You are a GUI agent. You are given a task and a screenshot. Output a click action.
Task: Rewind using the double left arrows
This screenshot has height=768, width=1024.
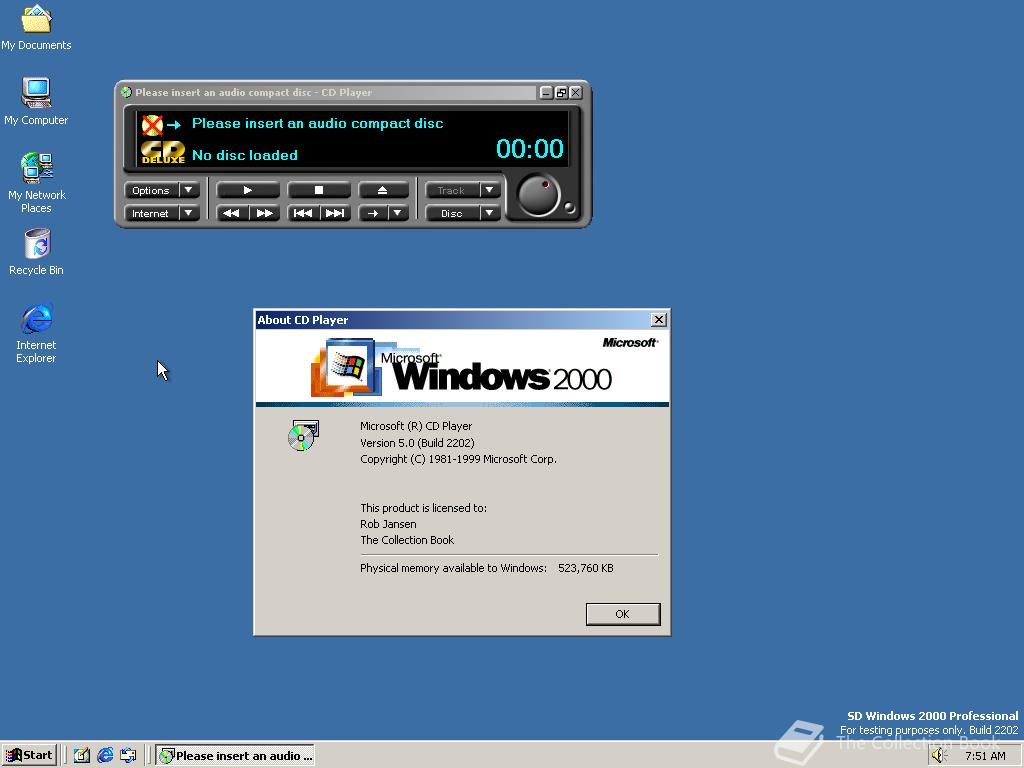click(x=232, y=213)
